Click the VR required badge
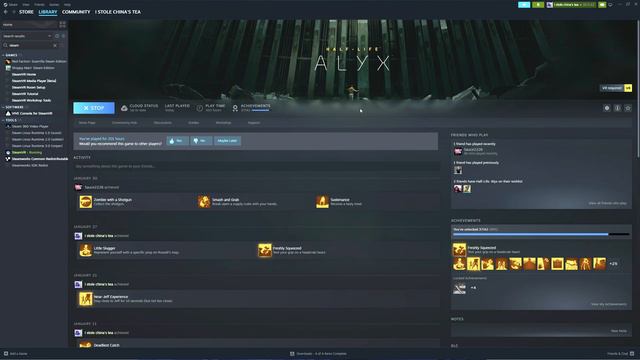Image resolution: width=640 pixels, height=360 pixels. tap(616, 88)
